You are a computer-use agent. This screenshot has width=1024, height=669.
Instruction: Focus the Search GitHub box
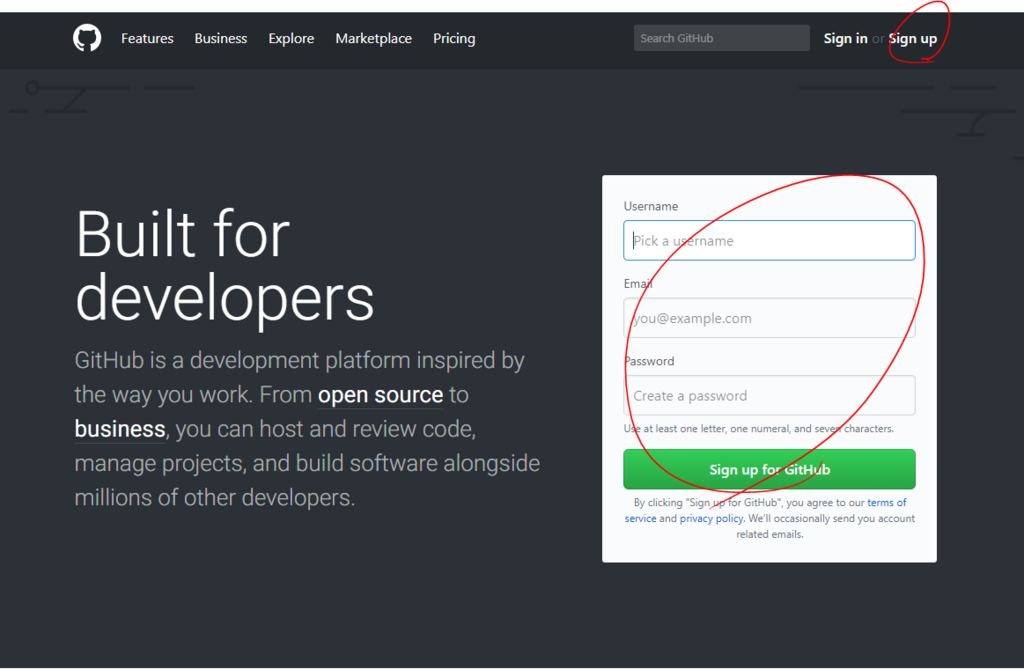point(722,38)
